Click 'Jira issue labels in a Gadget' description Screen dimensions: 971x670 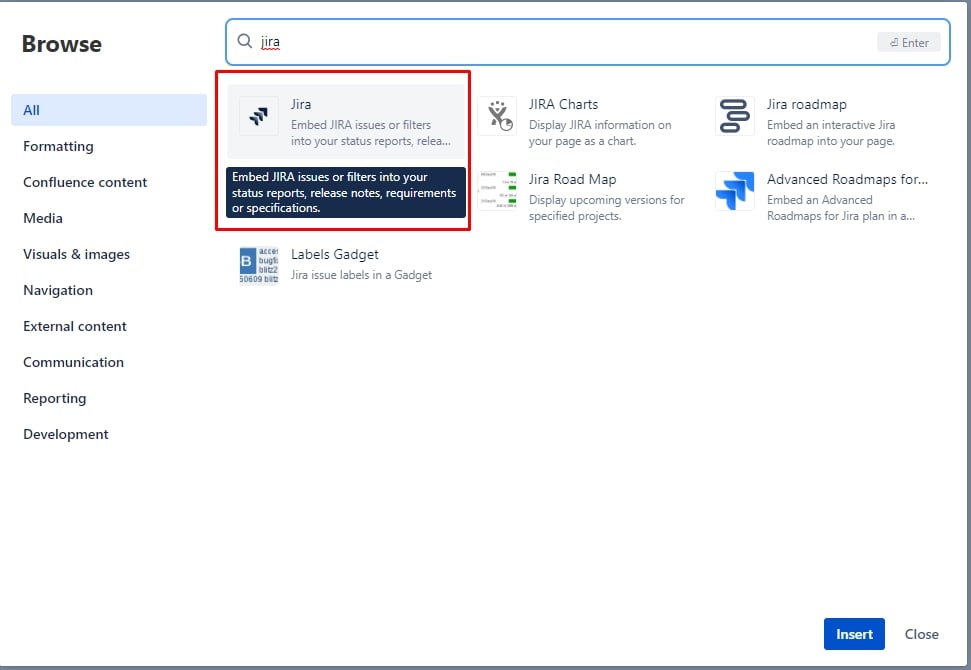[361, 275]
